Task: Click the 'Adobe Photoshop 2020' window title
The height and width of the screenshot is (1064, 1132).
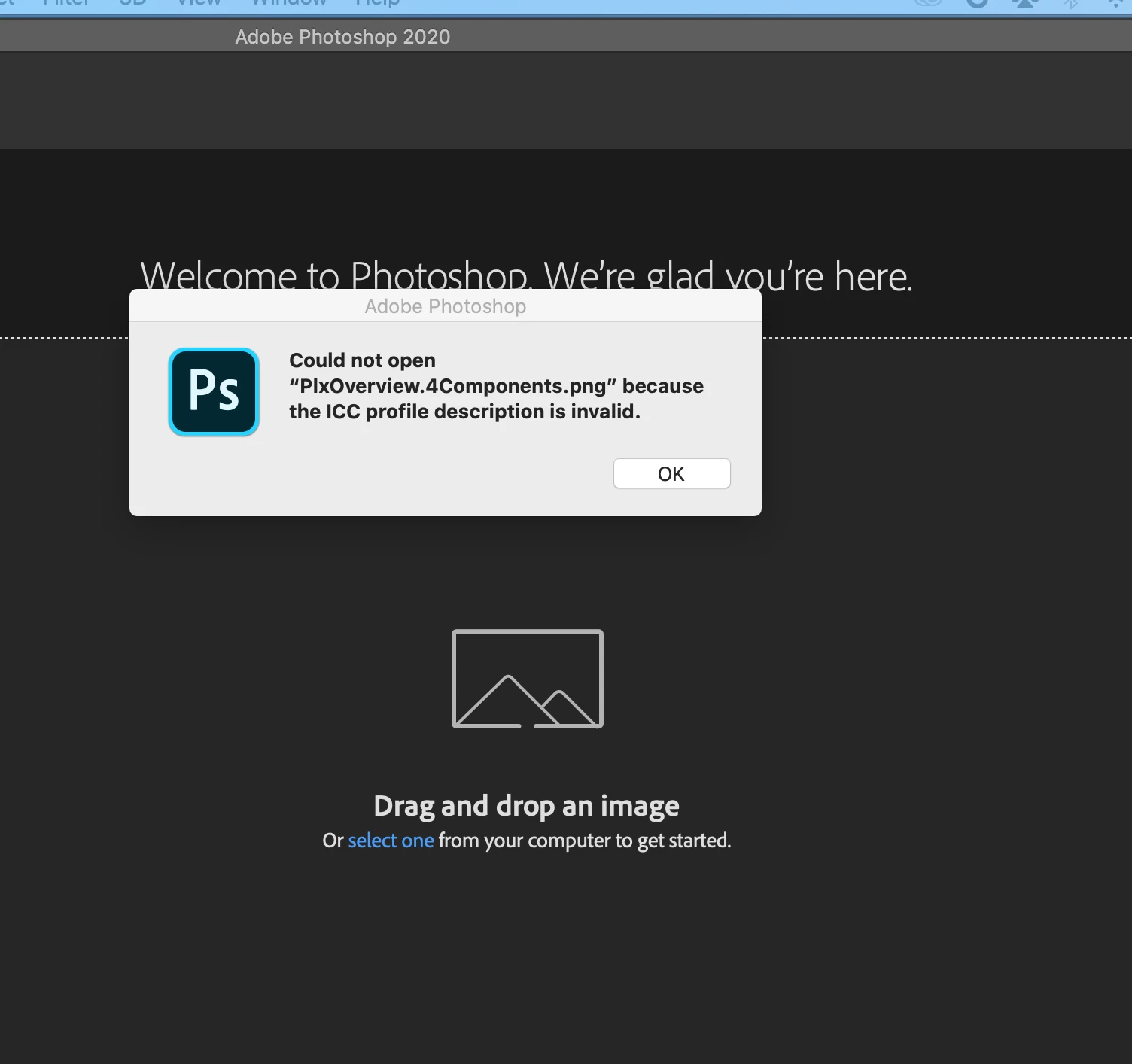Action: (x=342, y=37)
